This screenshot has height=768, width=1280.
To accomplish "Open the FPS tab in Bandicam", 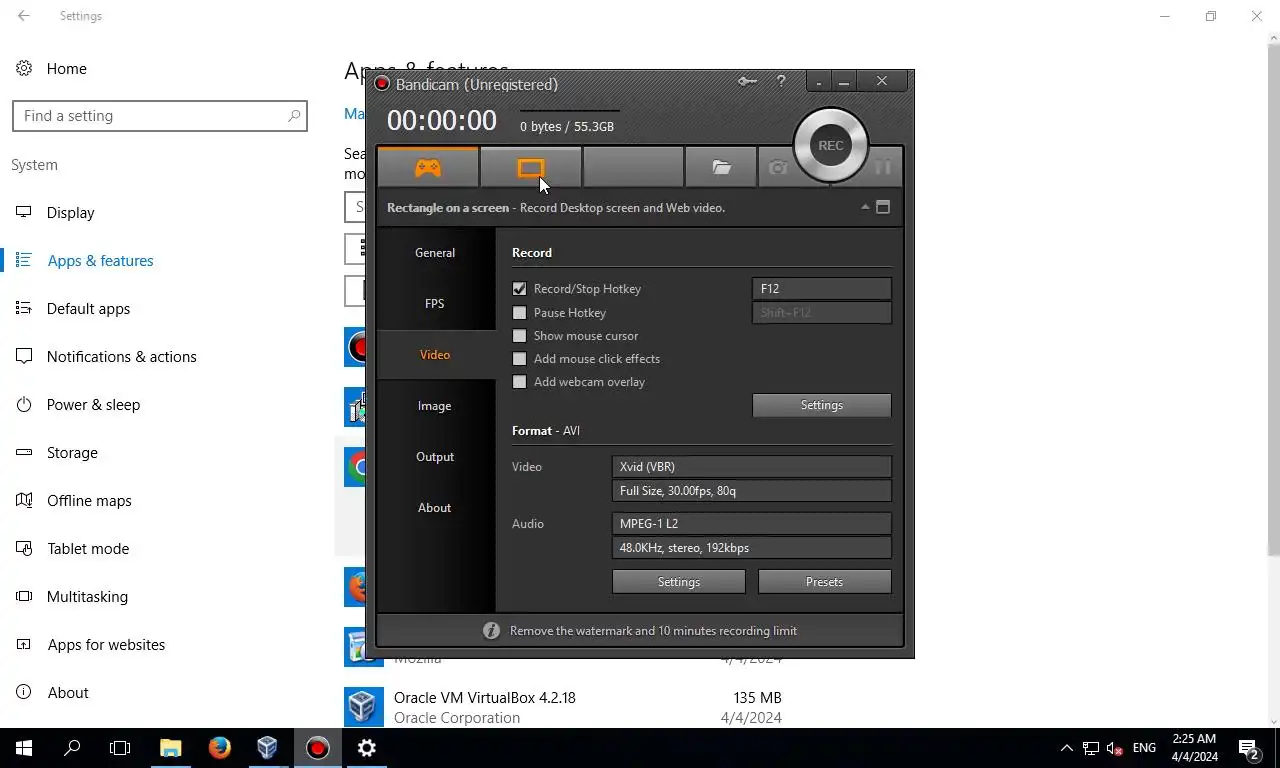I will pos(435,304).
